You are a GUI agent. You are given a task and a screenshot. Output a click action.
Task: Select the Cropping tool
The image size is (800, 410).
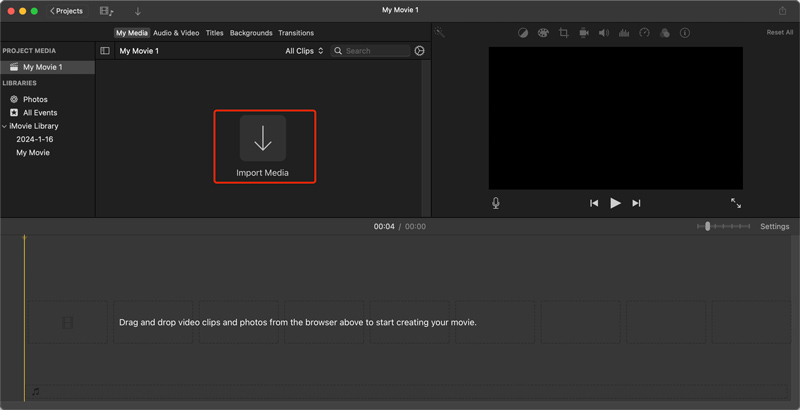[x=563, y=33]
